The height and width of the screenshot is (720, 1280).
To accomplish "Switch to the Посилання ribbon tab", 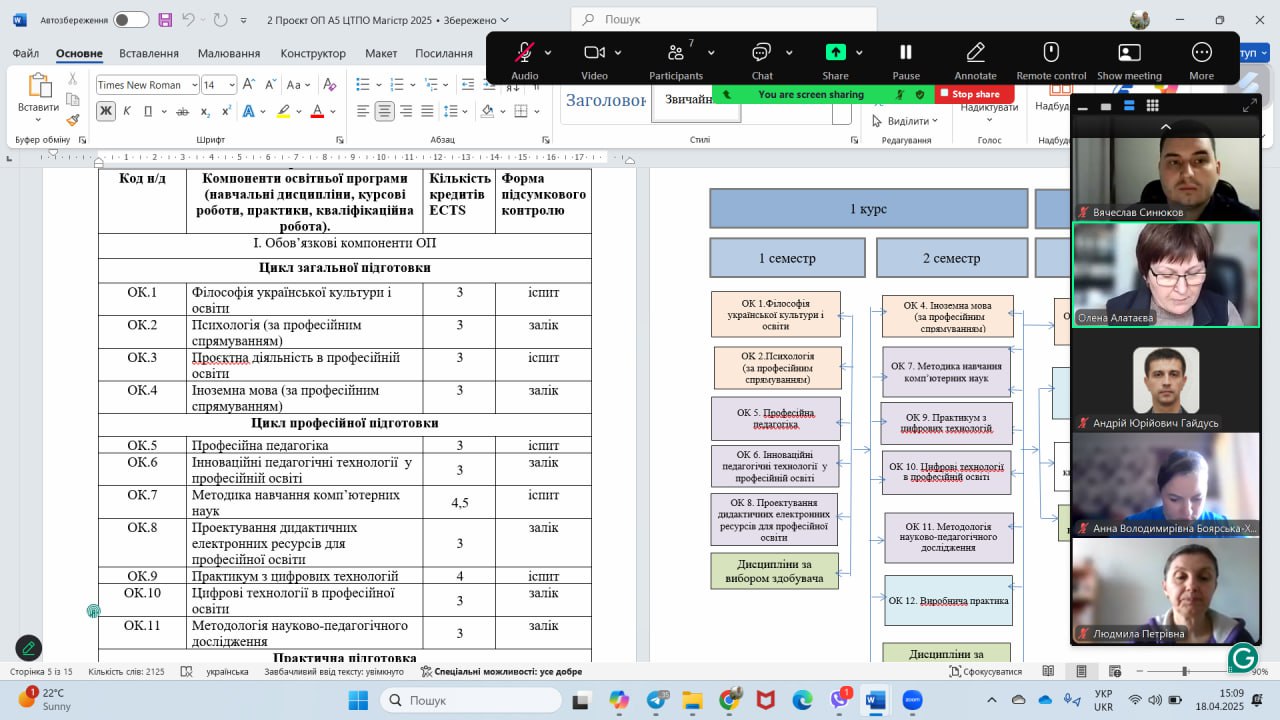I will 444,53.
